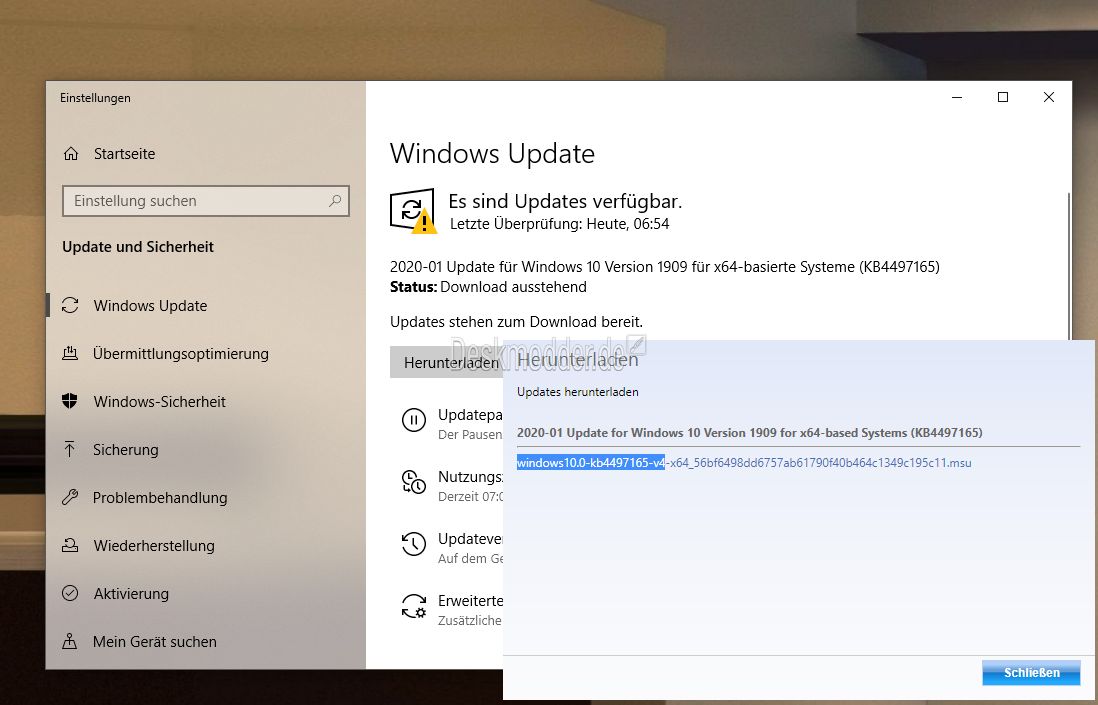
Task: Click the Schließen button in download dialog
Action: pyautogui.click(x=1031, y=672)
